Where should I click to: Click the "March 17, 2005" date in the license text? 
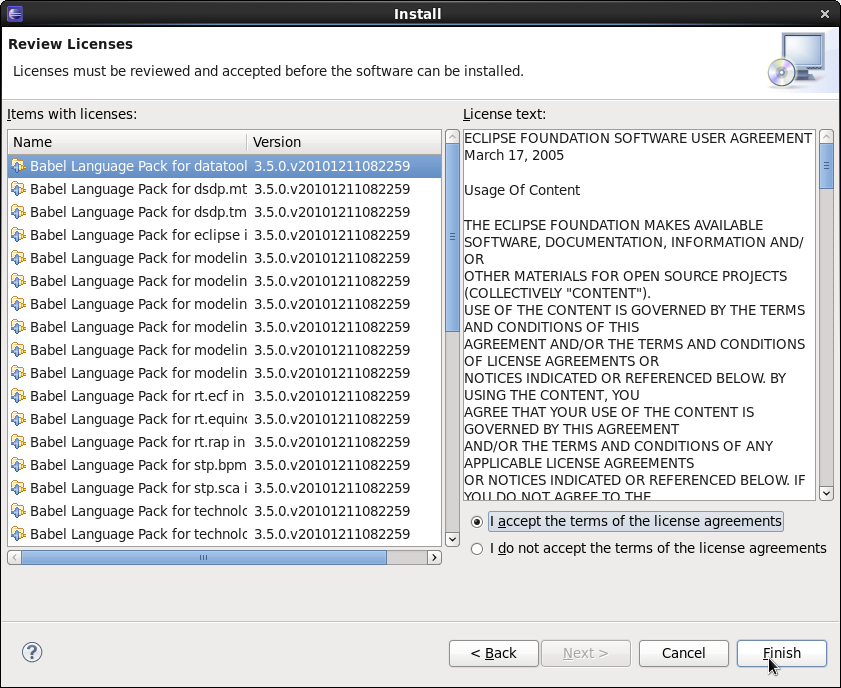(514, 156)
